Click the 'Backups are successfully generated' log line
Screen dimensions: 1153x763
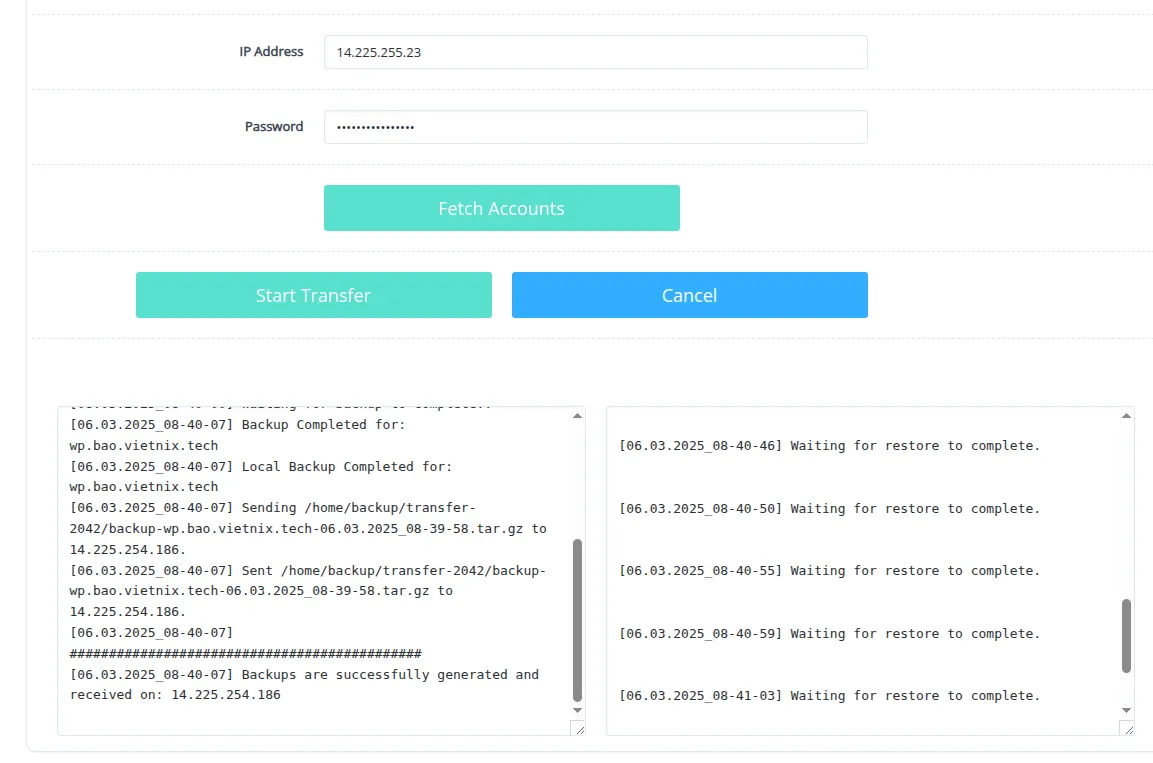coord(304,675)
